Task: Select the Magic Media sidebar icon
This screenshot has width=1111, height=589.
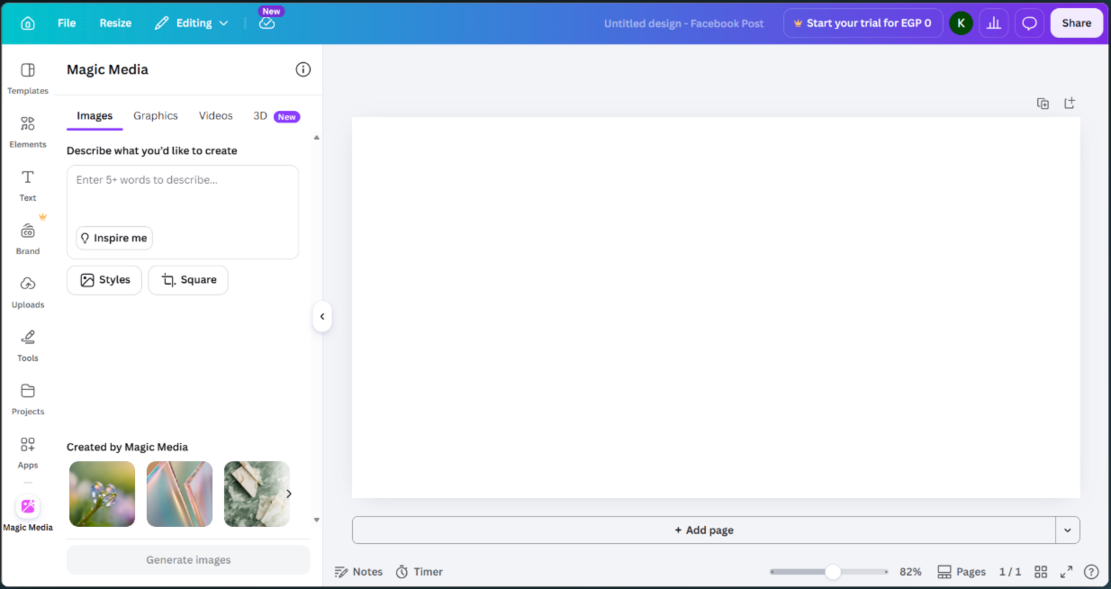Action: coord(28,514)
